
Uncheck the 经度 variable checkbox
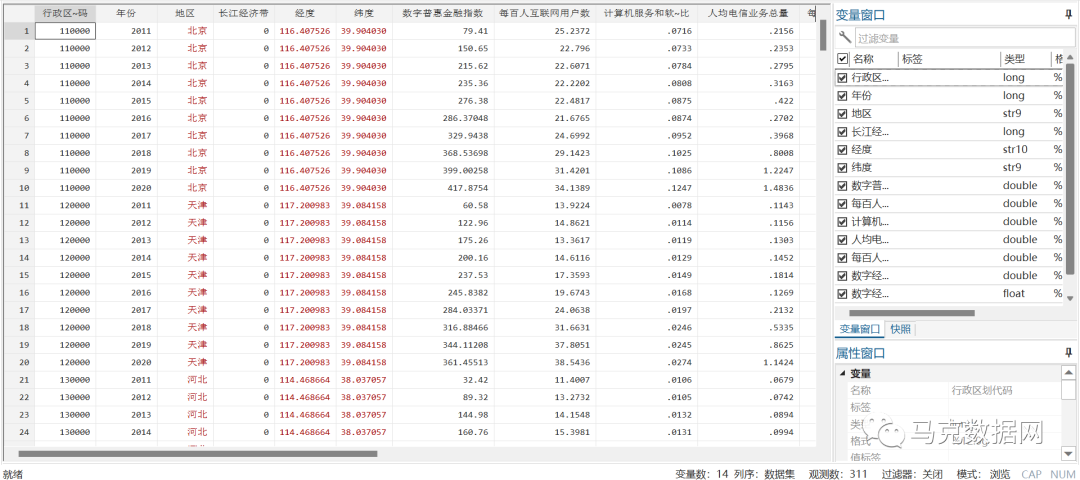842,149
